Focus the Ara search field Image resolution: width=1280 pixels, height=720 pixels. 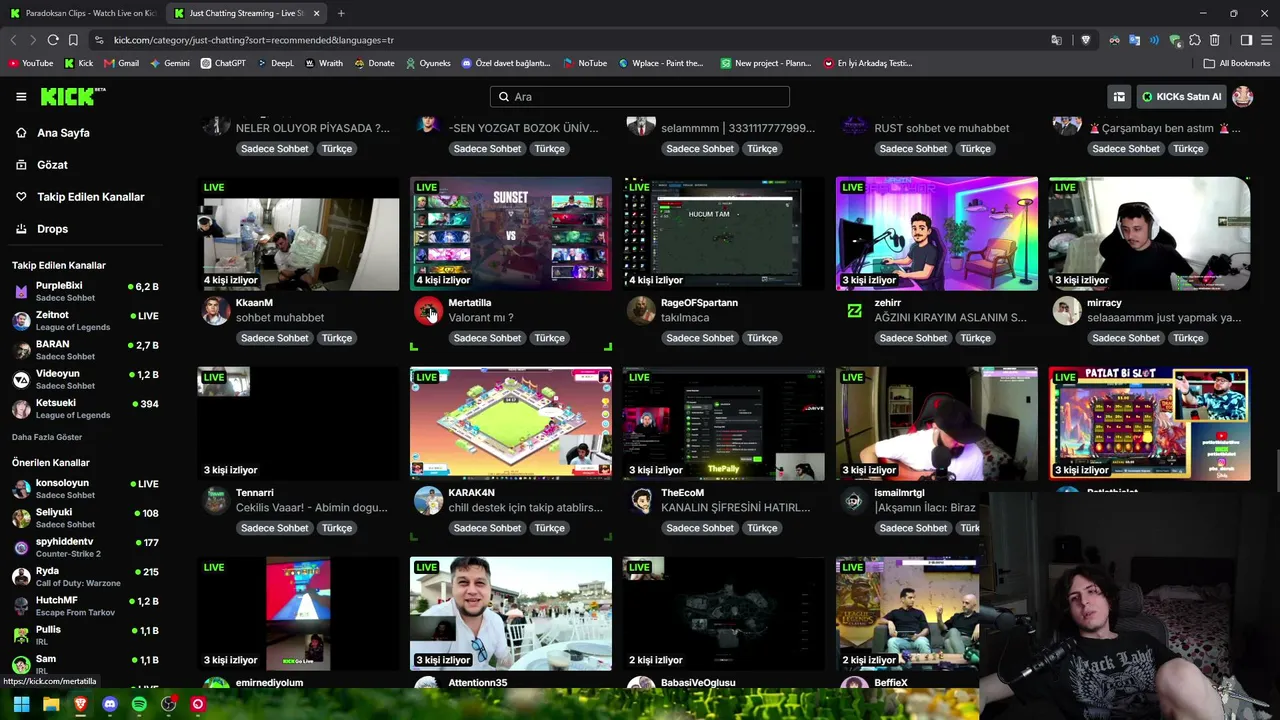(x=640, y=97)
